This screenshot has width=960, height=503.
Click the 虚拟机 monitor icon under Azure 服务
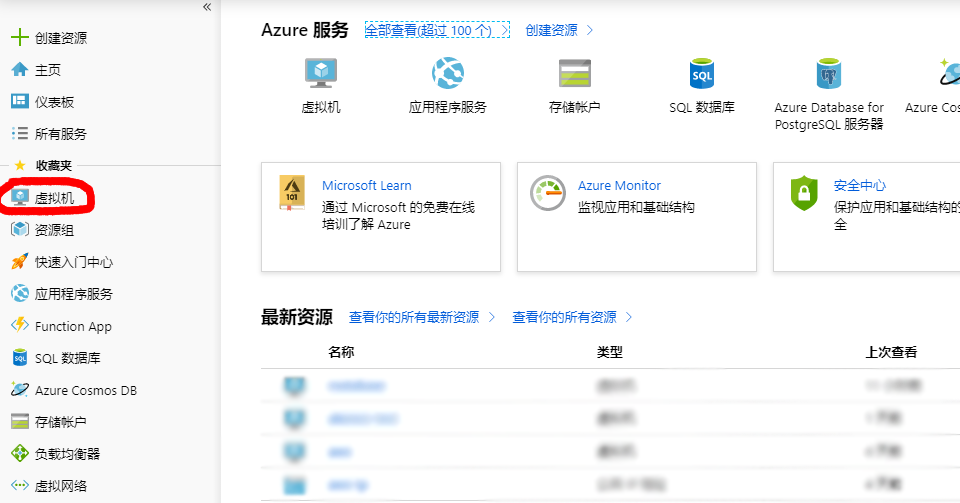321,73
